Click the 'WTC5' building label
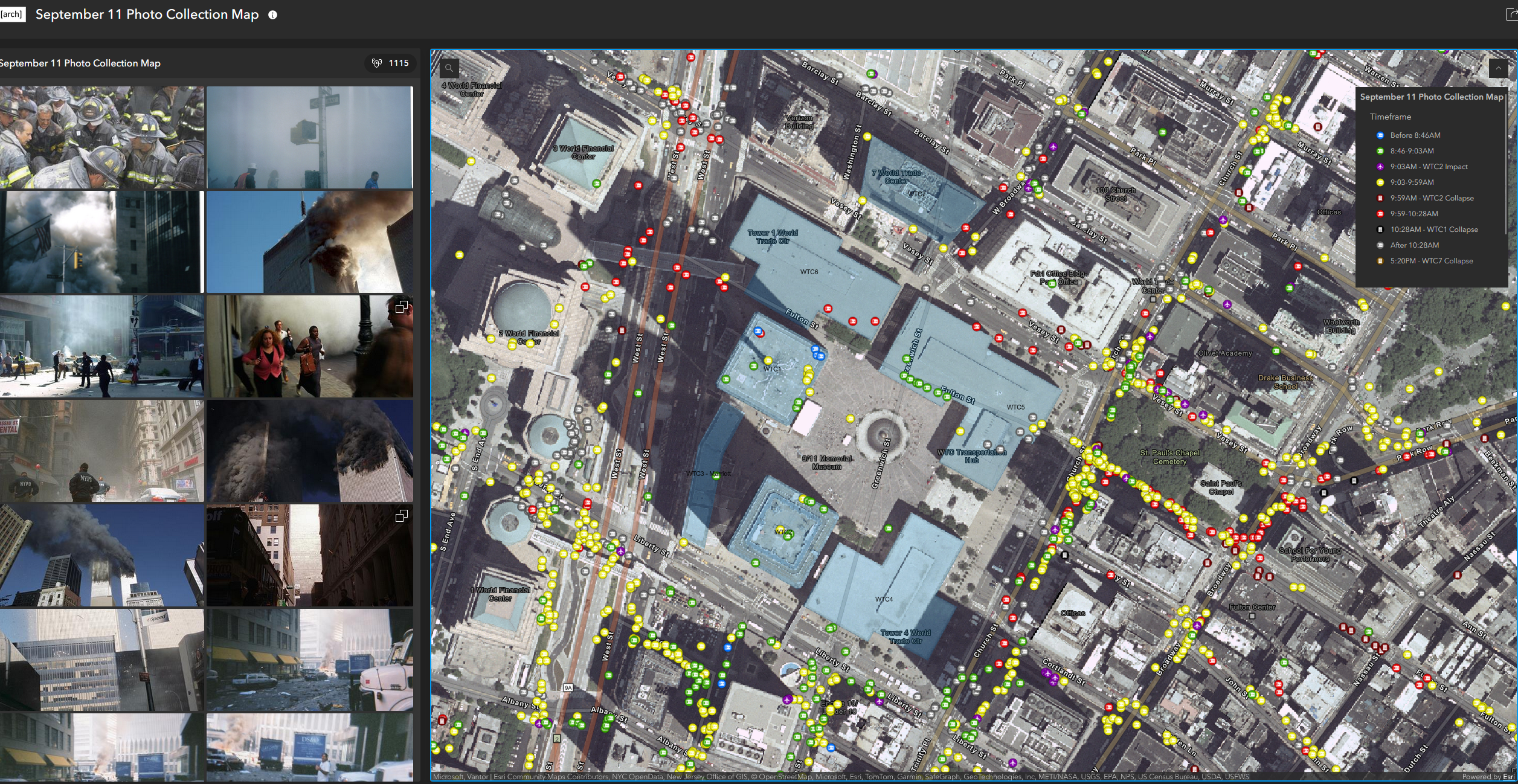Viewport: 1518px width, 784px height. (x=1015, y=407)
